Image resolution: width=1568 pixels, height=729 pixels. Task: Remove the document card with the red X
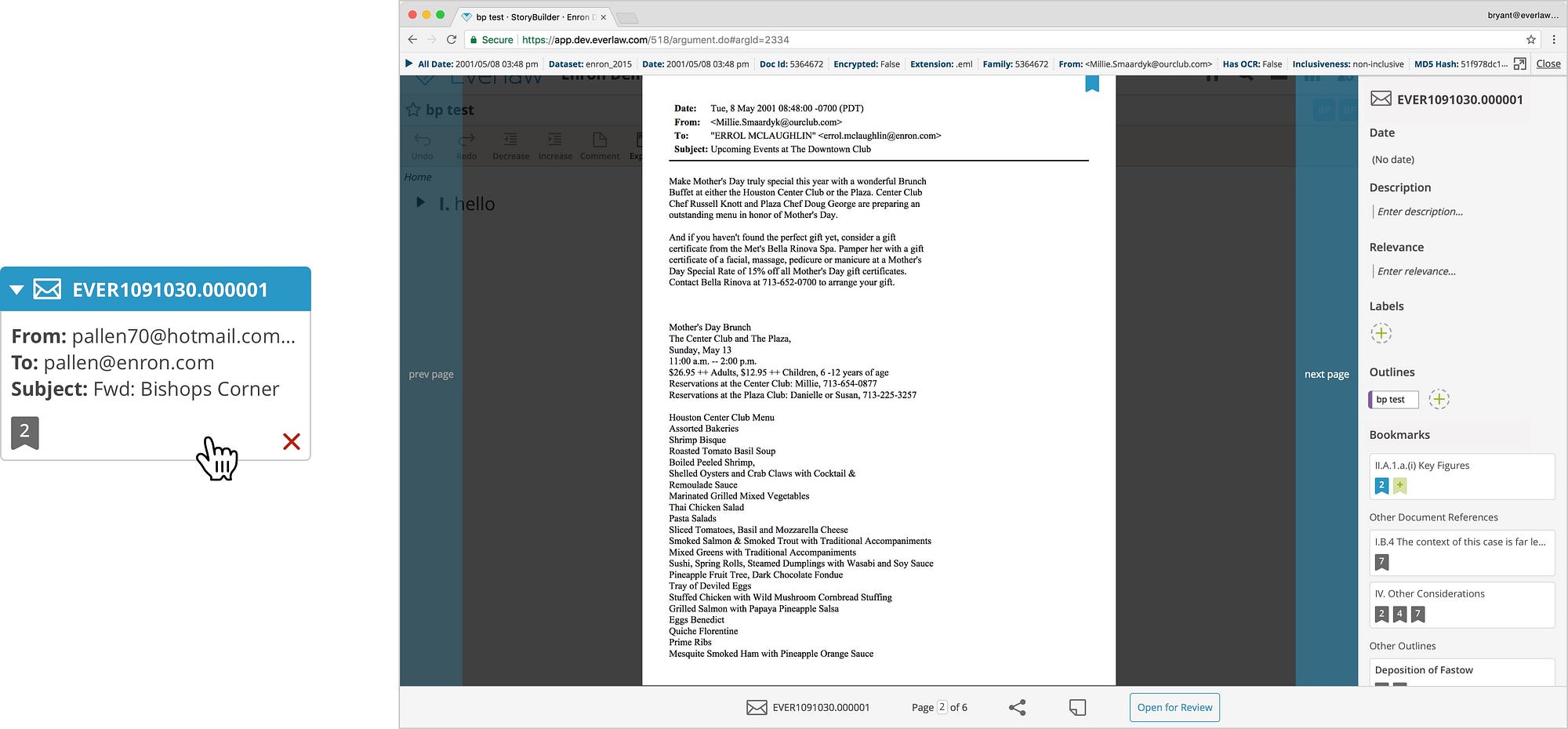pos(292,441)
